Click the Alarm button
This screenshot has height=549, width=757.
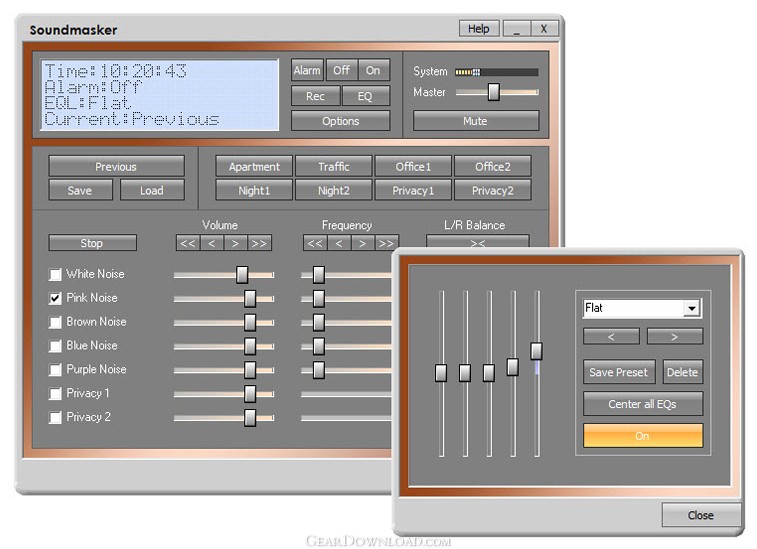coord(307,70)
